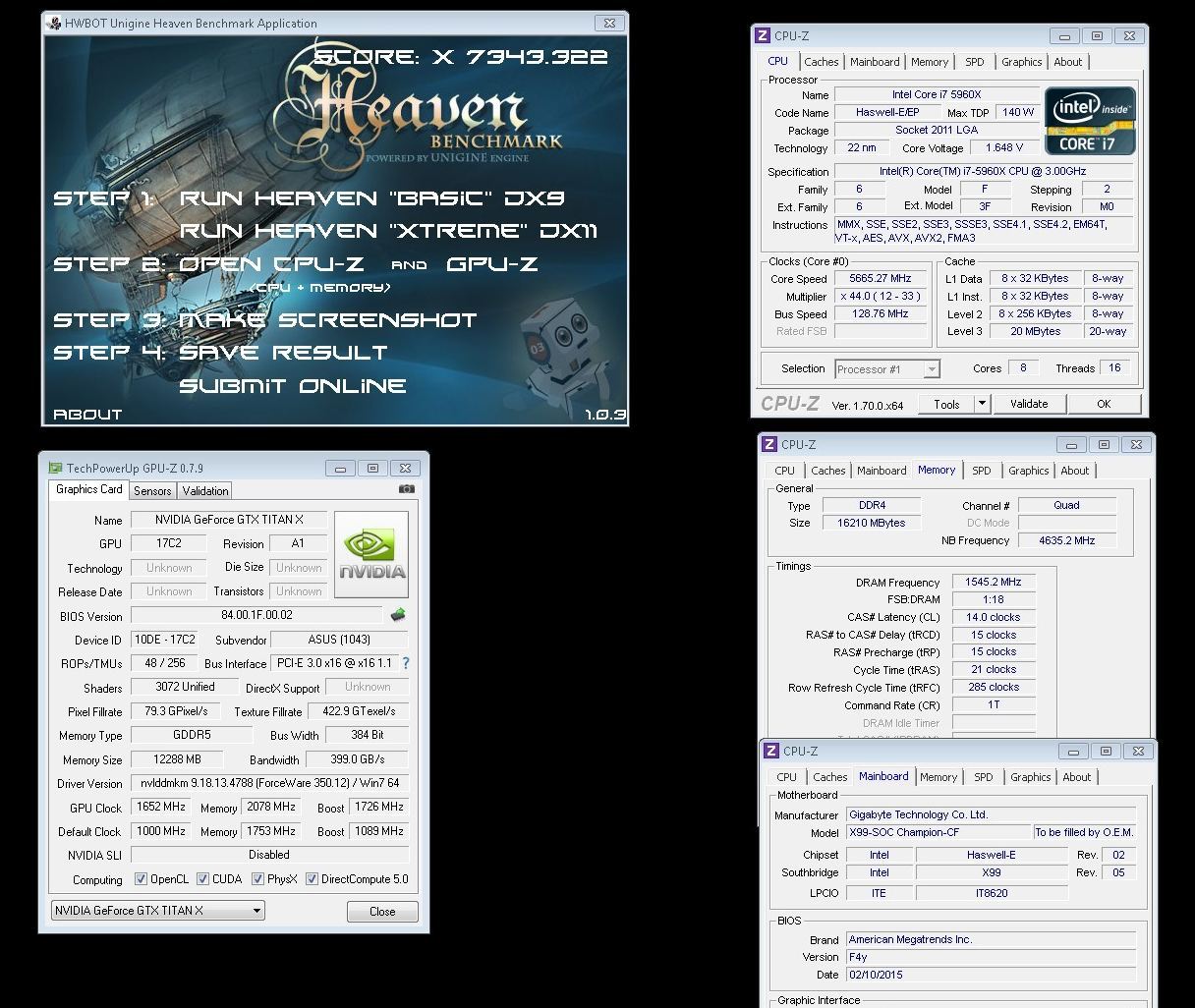Click the Validate button in CPU-Z

(x=1029, y=404)
